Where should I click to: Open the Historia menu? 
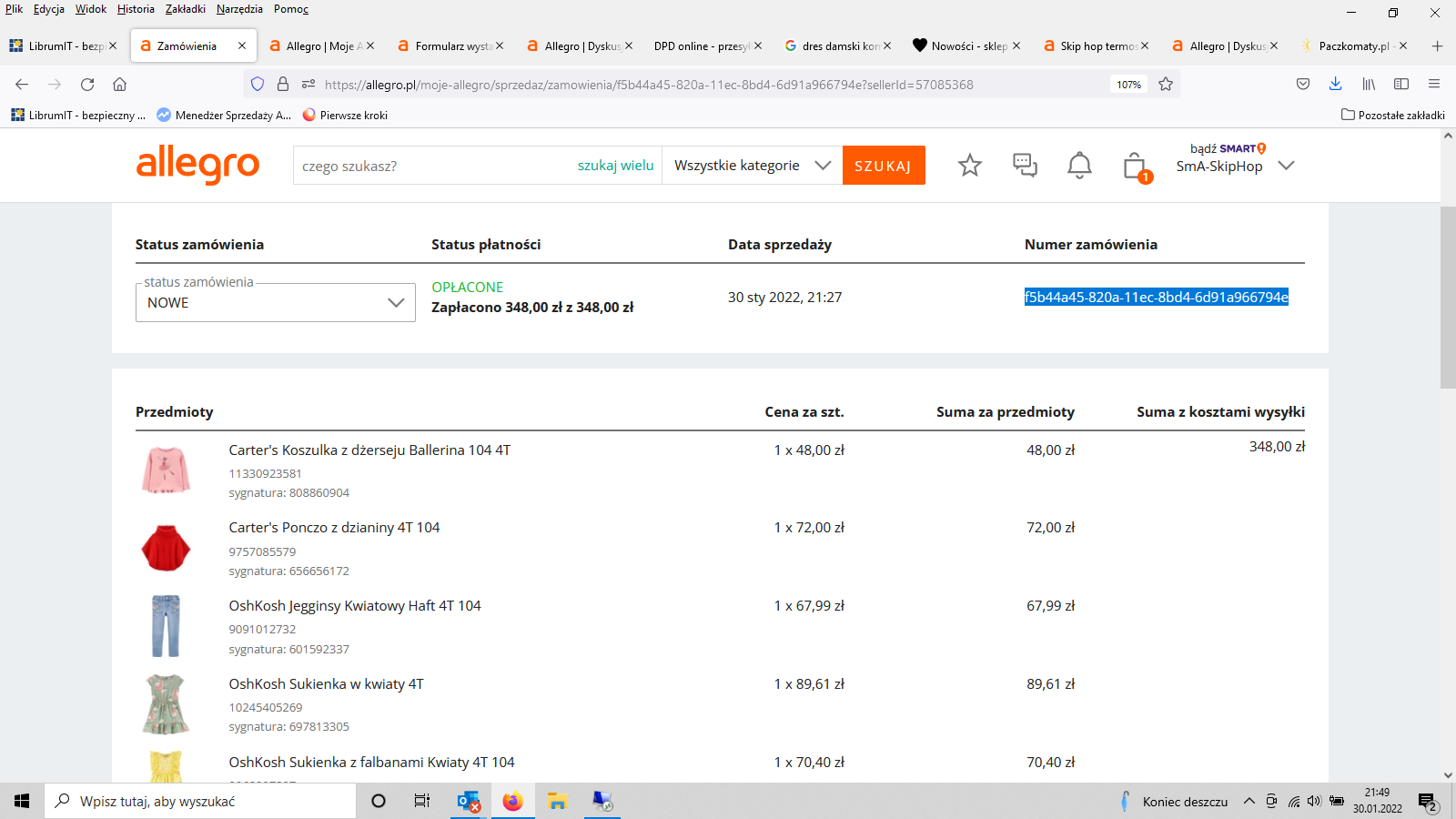(x=136, y=9)
